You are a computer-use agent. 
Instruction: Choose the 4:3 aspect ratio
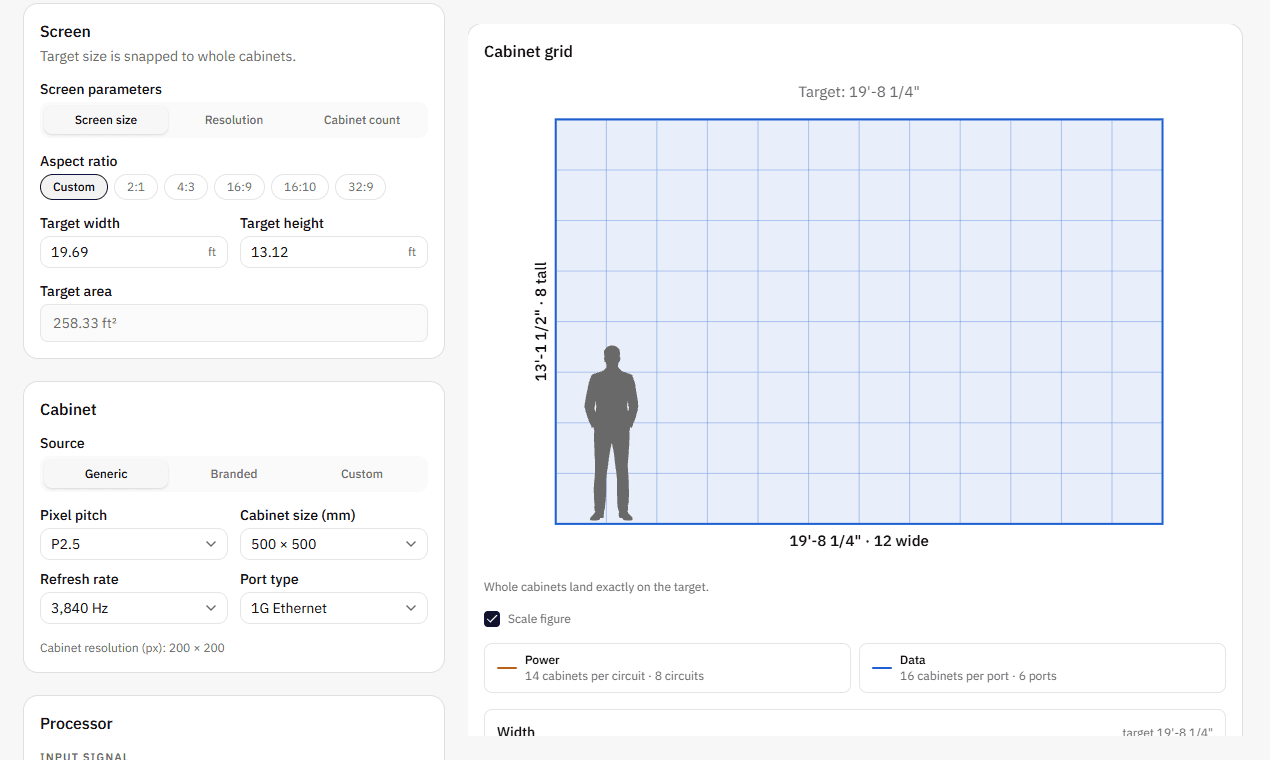click(x=186, y=187)
